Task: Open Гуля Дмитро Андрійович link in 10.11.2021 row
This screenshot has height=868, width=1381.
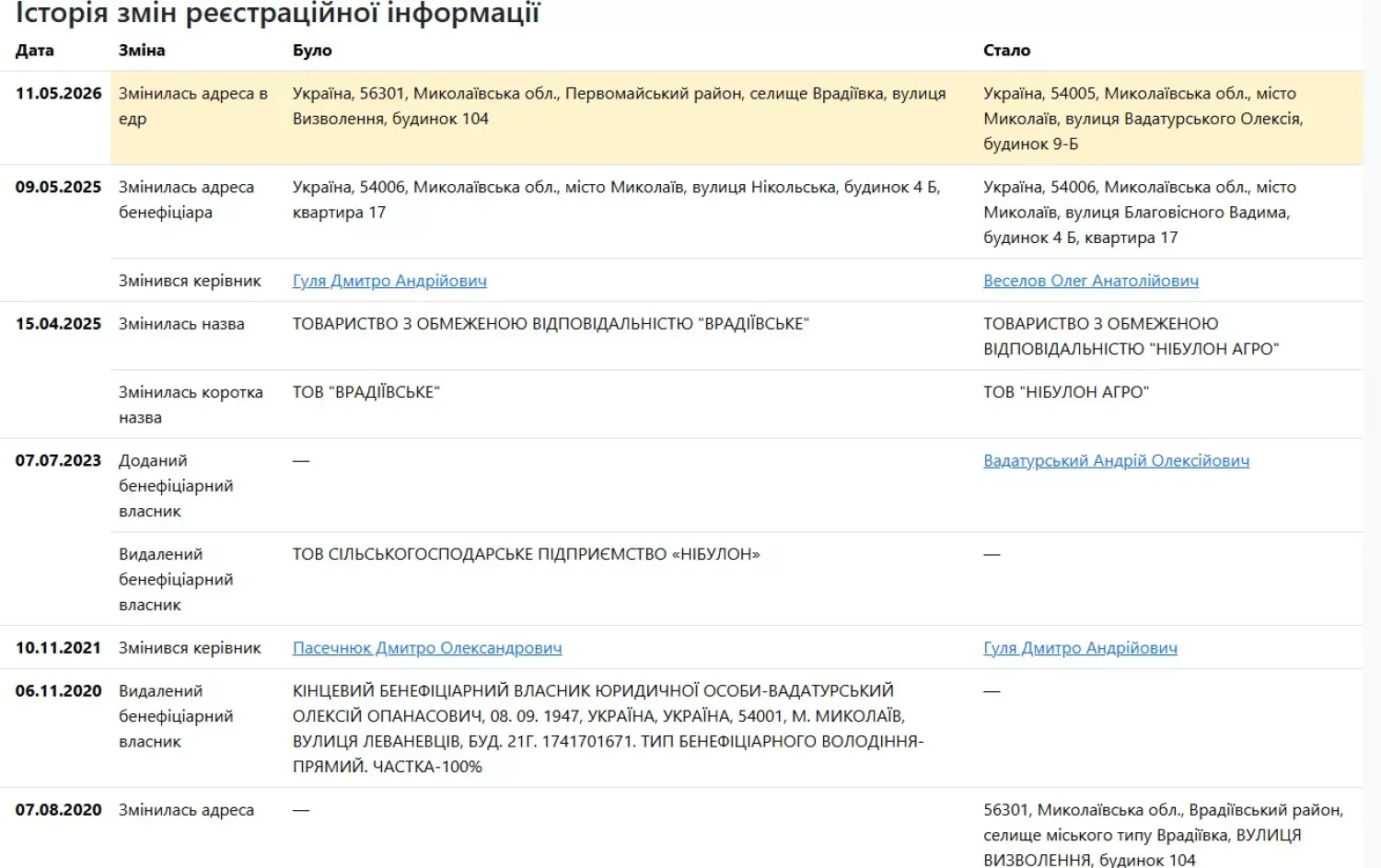Action: (x=1080, y=648)
